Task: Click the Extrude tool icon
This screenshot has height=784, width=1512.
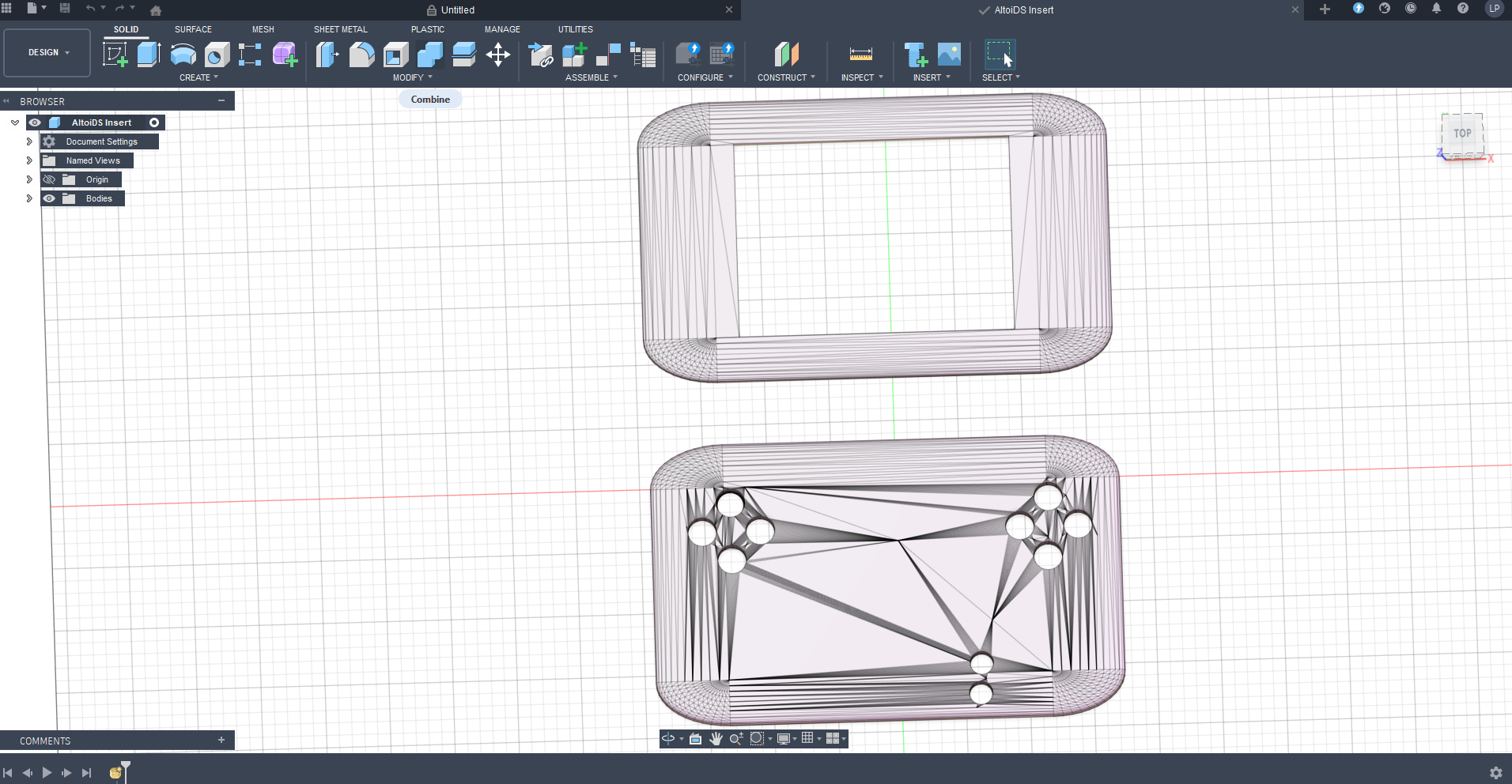Action: point(149,55)
